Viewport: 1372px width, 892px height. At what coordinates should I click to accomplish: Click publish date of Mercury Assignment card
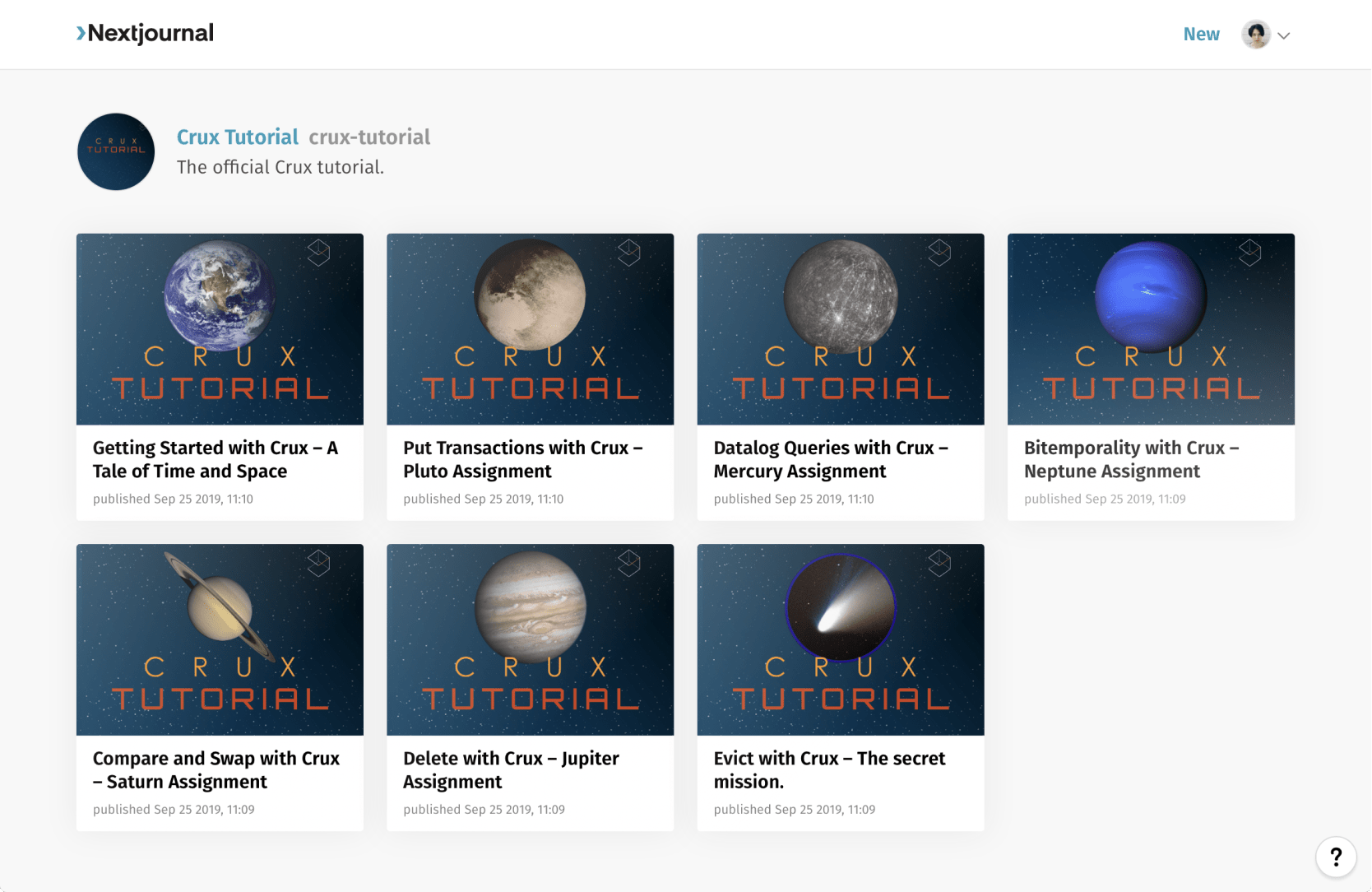pos(794,499)
